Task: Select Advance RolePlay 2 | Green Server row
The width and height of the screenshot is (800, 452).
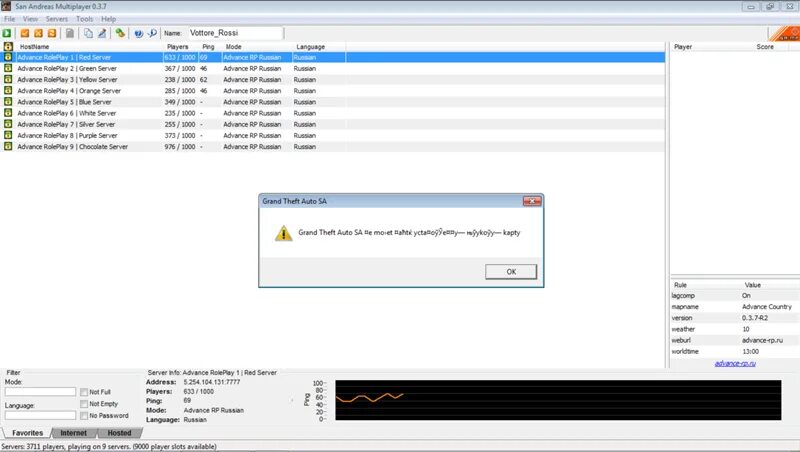Action: [x=333, y=68]
